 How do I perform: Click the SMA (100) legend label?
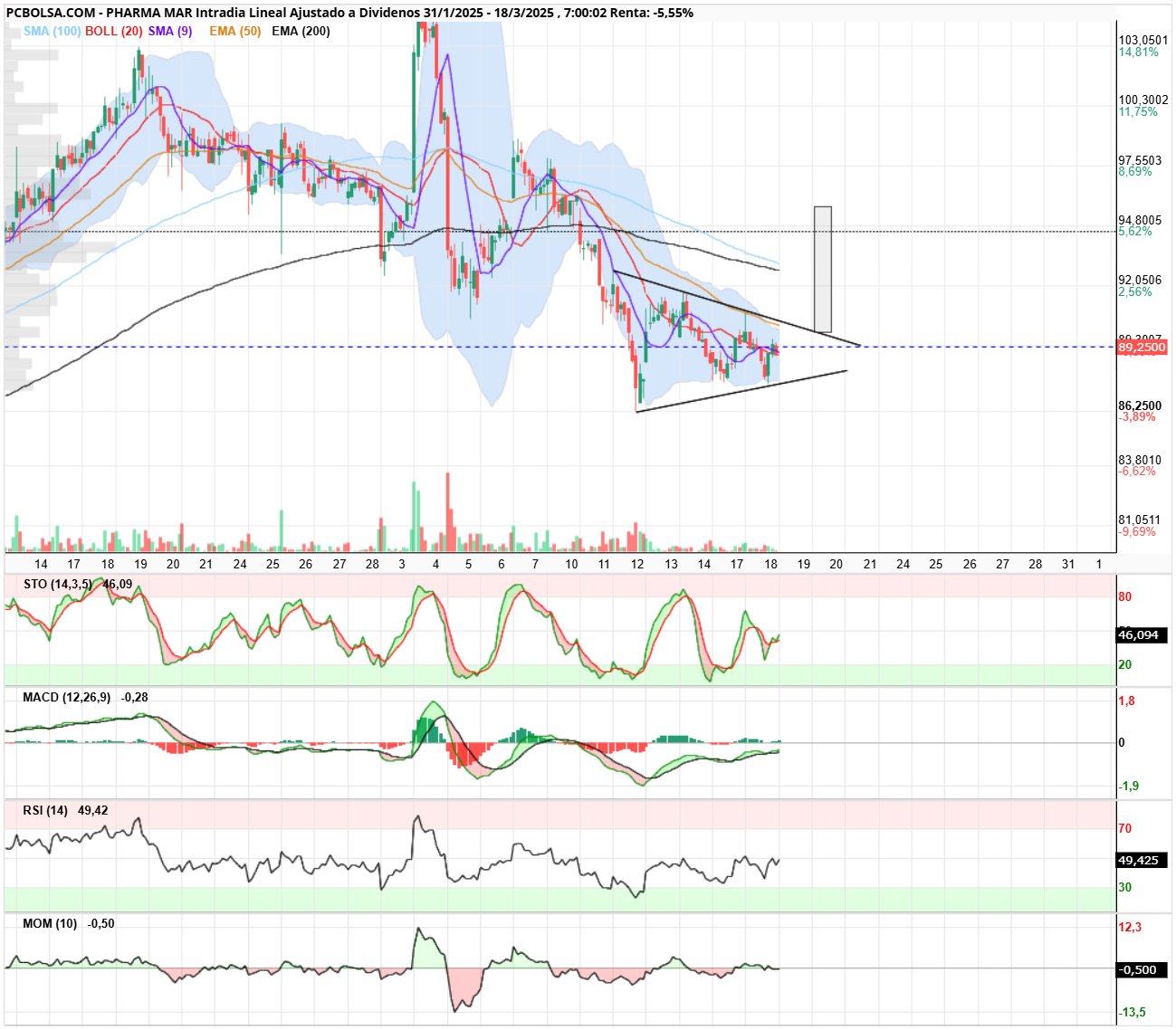[53, 31]
